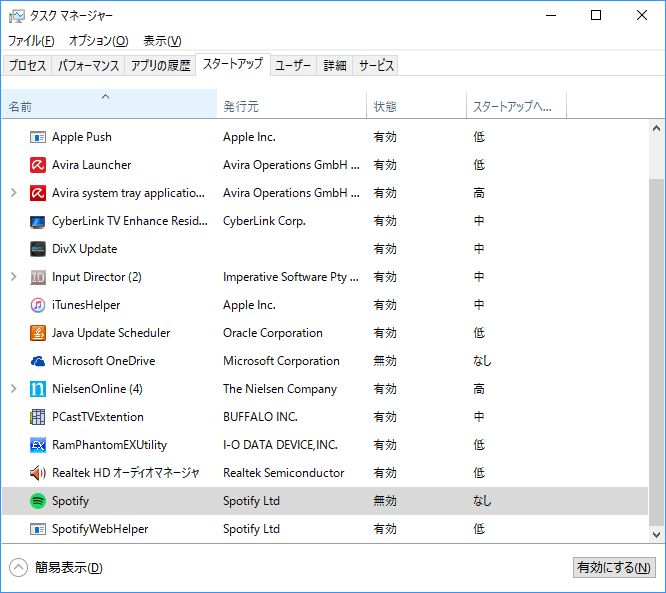Click the 高 impact value in NielsenOnline row
This screenshot has width=666, height=593.
[479, 390]
